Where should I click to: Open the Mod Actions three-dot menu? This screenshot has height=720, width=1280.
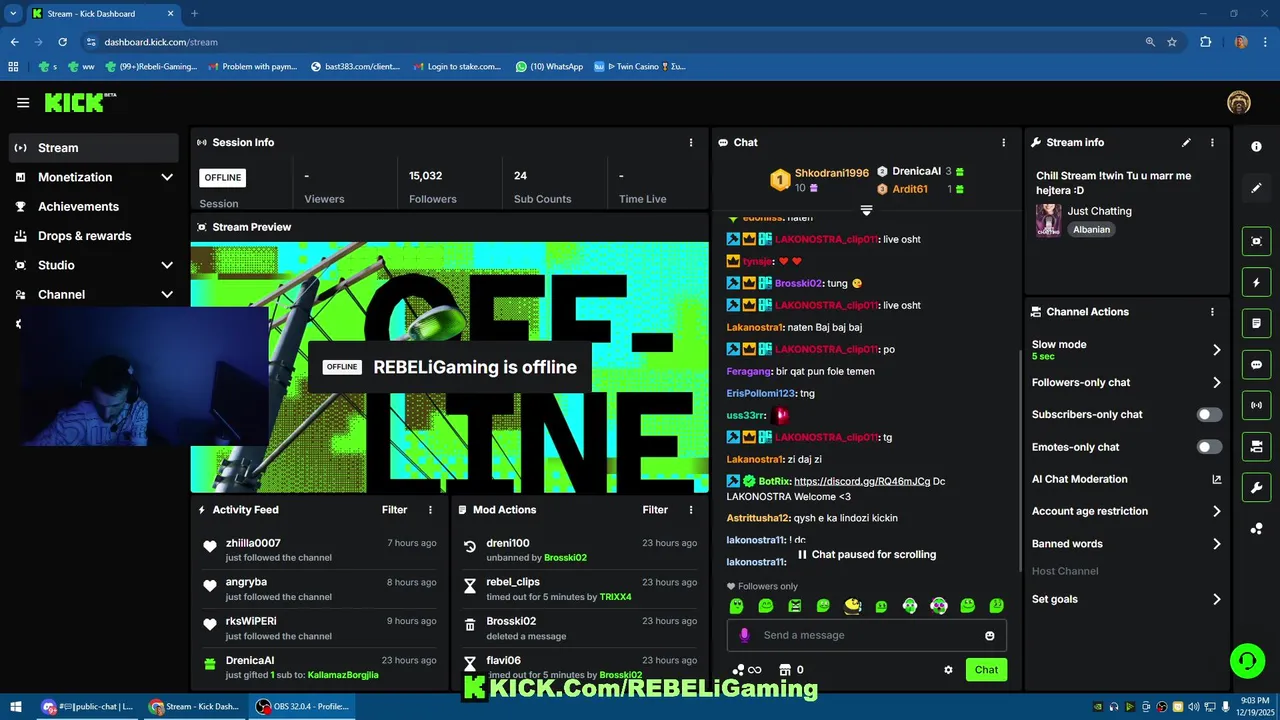click(690, 510)
